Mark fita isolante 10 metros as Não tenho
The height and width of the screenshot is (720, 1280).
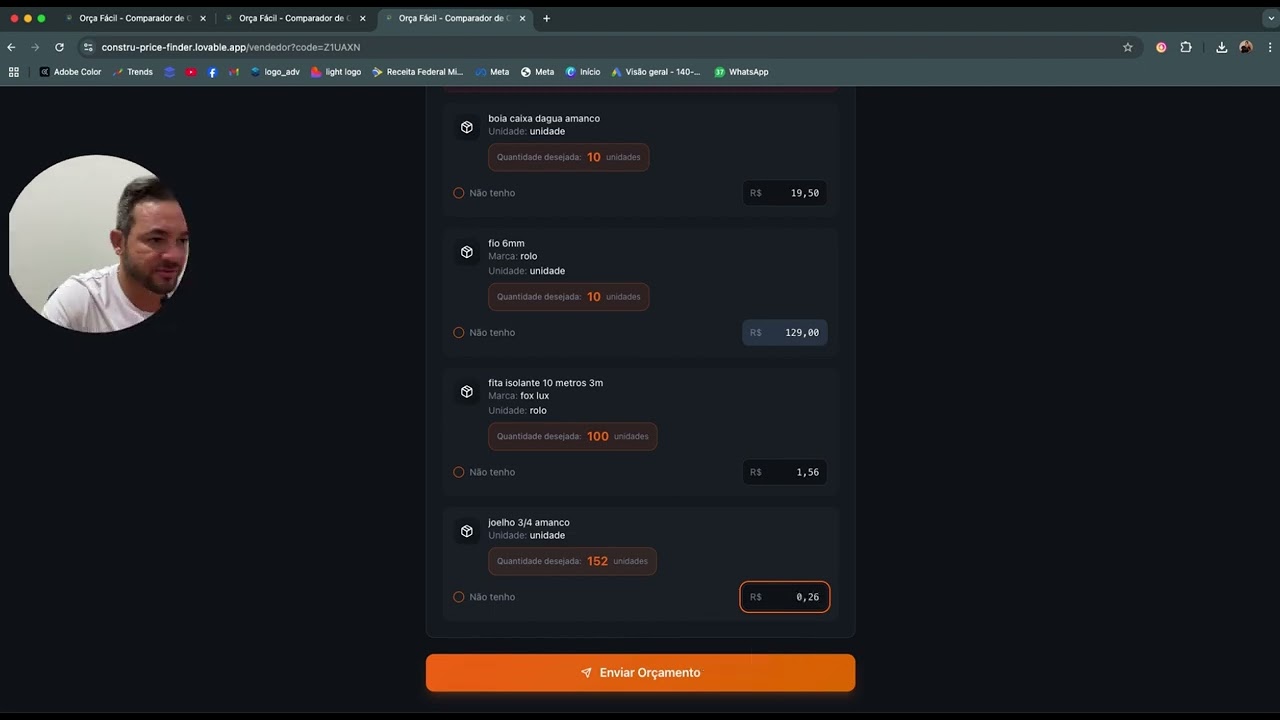[x=459, y=472]
